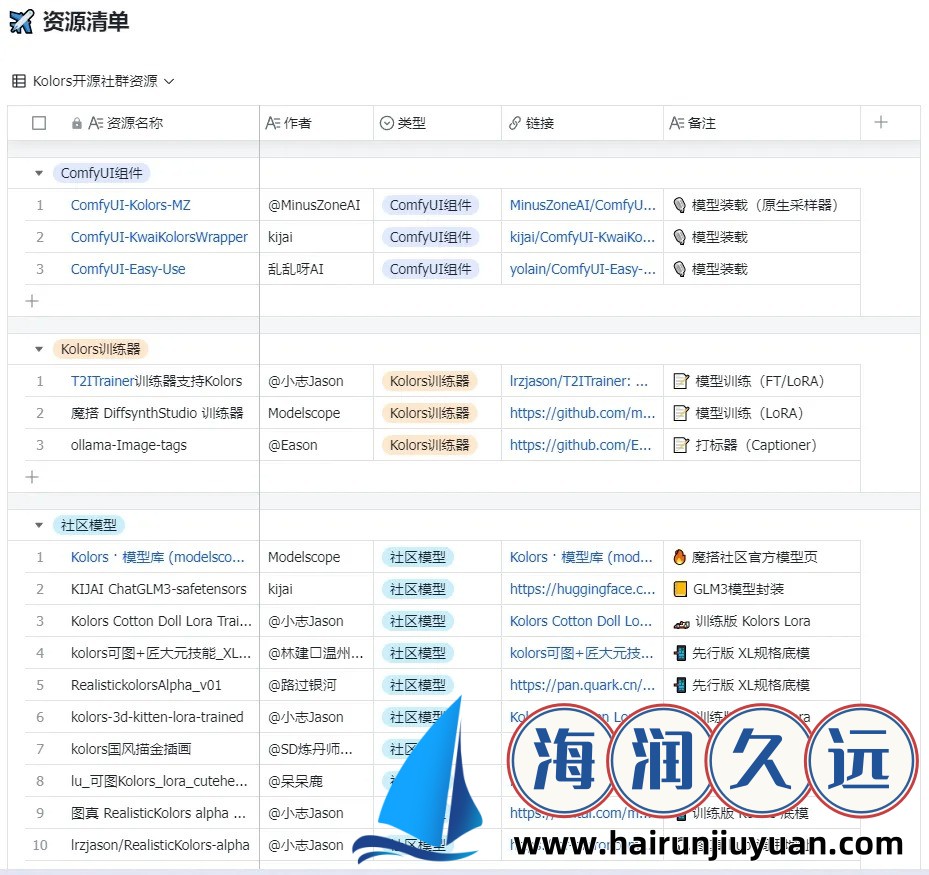
Task: Open https://github.com/m... link cell
Action: tap(582, 413)
